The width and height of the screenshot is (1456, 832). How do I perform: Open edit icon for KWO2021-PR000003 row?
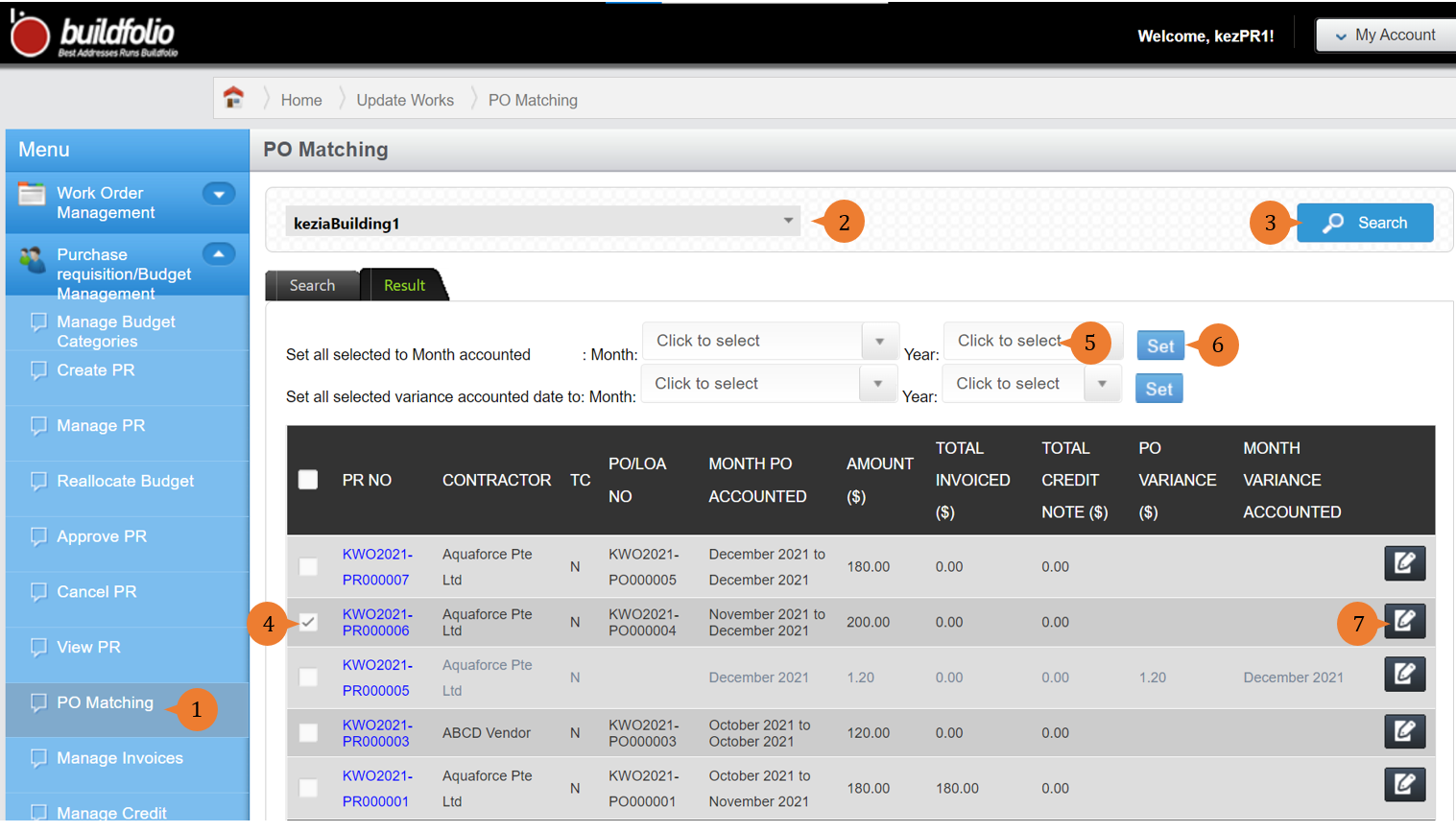point(1404,731)
